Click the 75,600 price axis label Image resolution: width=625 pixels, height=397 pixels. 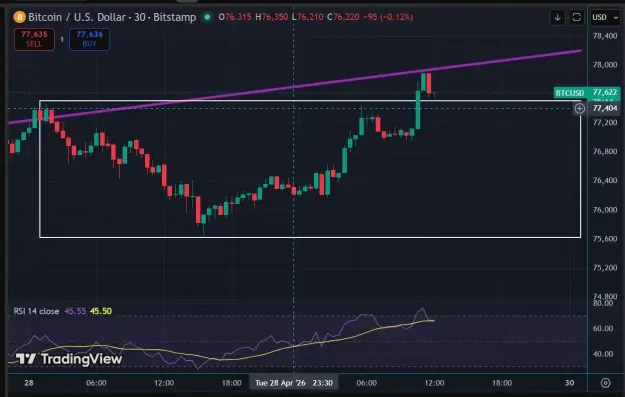pyautogui.click(x=605, y=239)
